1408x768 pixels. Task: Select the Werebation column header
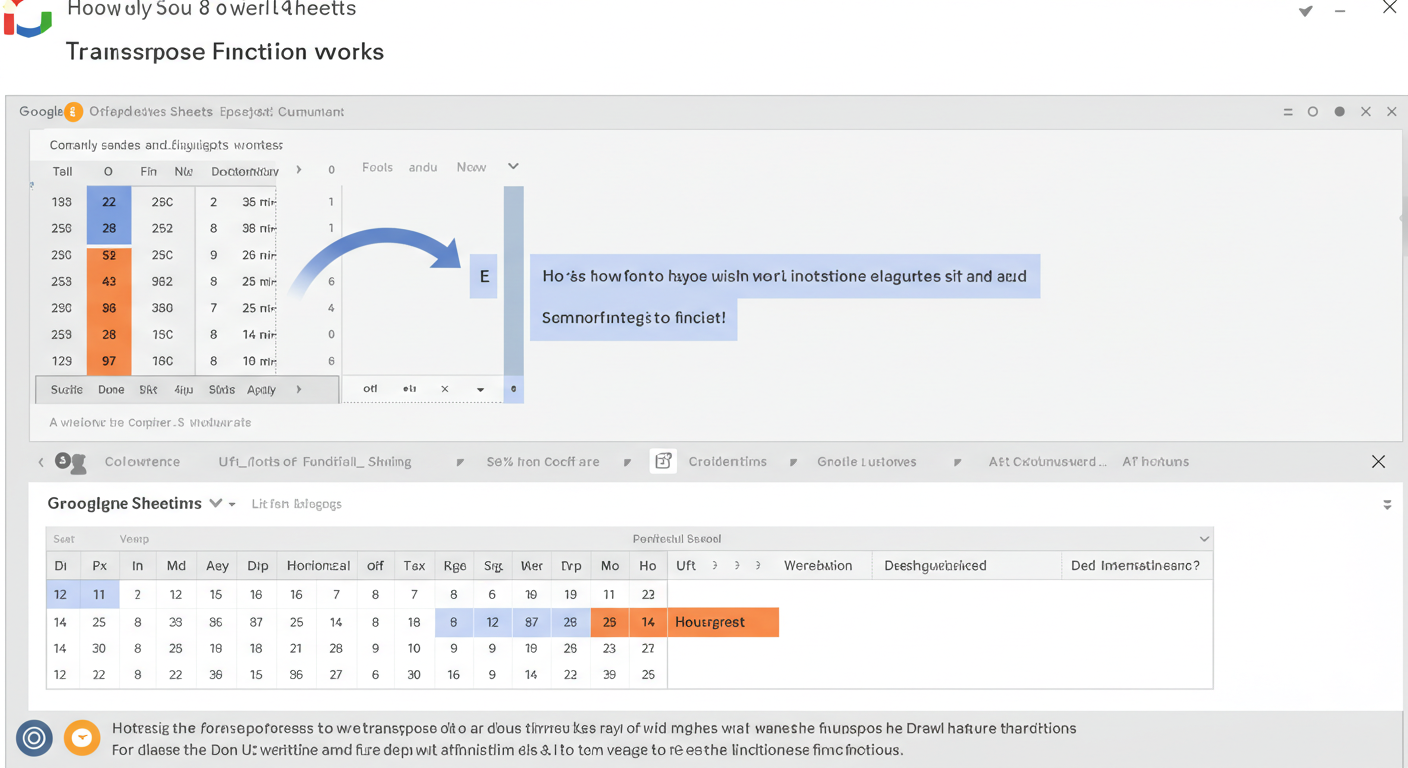[818, 566]
